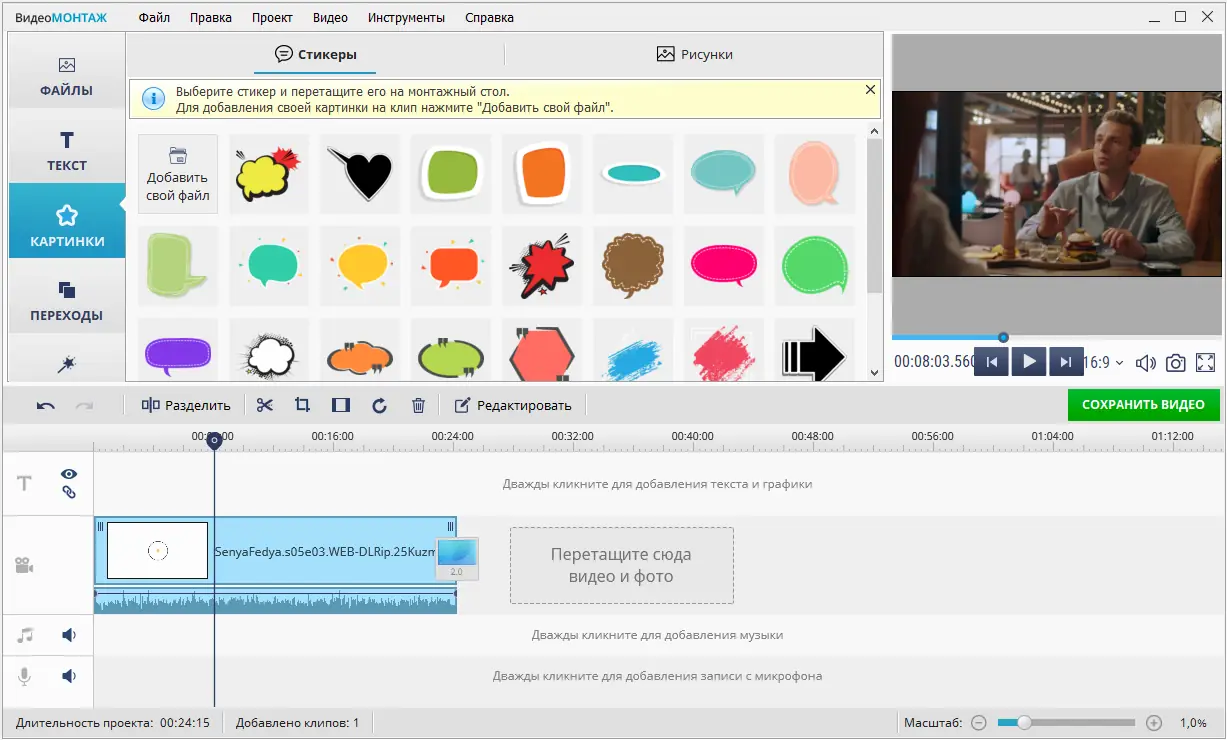Switch to the Рисунки tab
This screenshot has height=740, width=1227.
pos(695,54)
